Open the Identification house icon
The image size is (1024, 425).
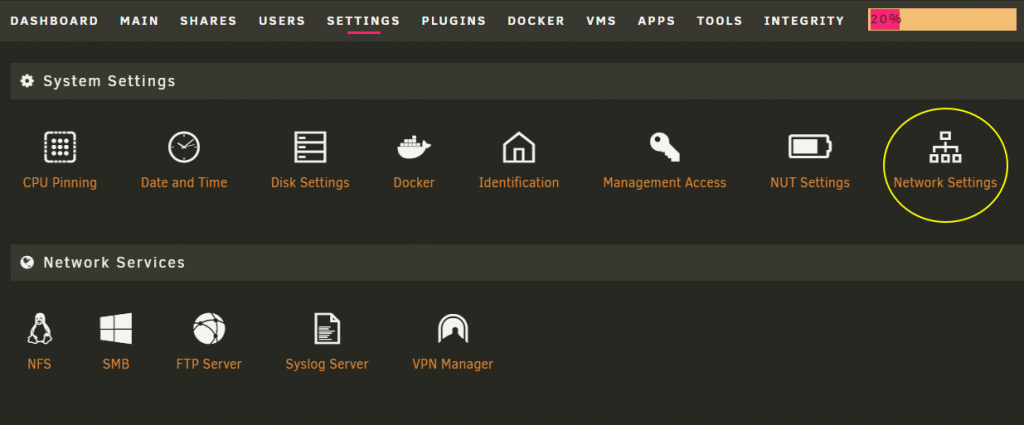click(x=519, y=147)
